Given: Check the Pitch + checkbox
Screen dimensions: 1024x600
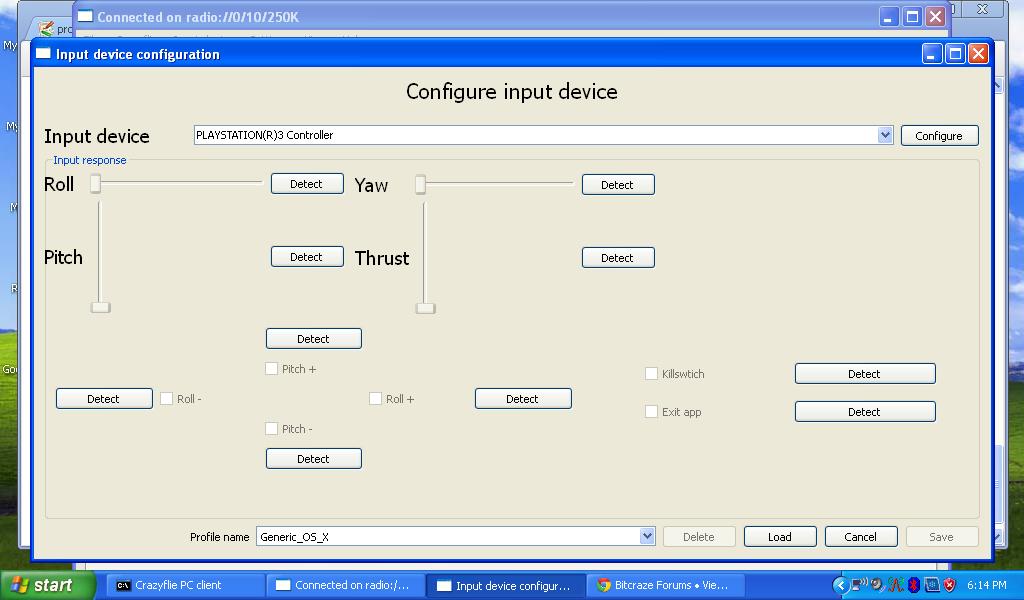Looking at the screenshot, I should 272,369.
